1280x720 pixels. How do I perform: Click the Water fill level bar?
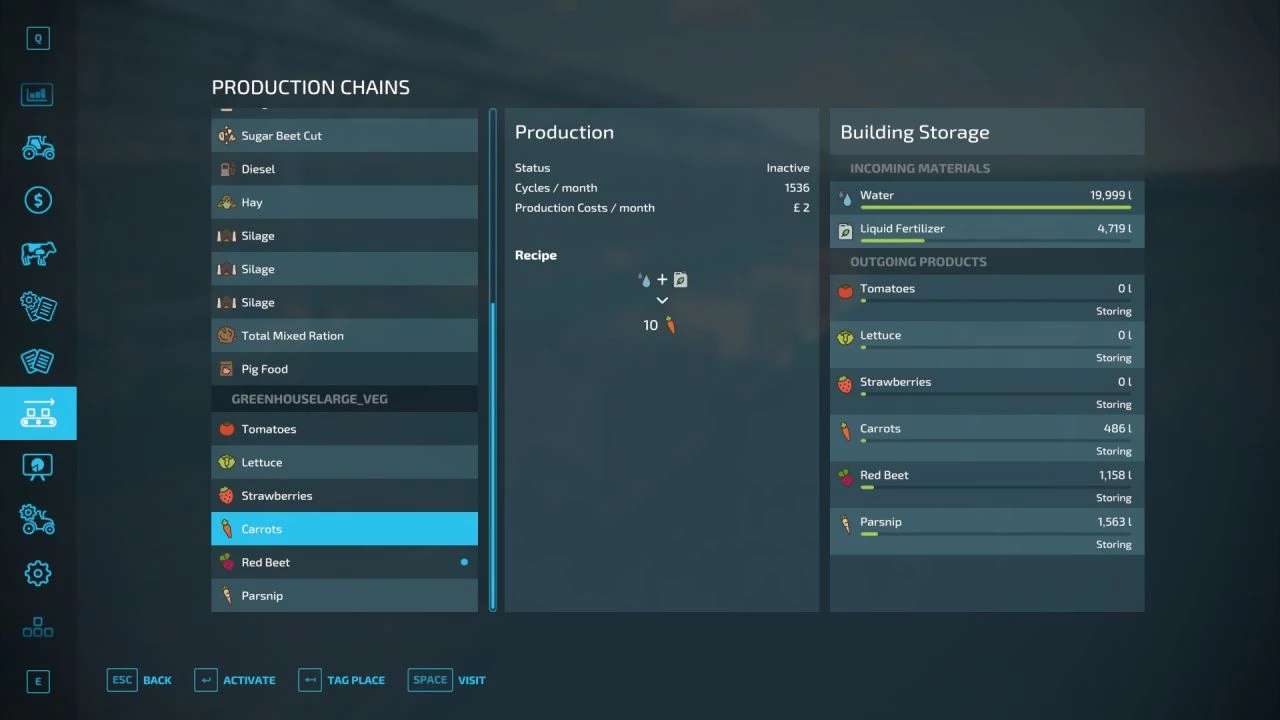tap(995, 208)
